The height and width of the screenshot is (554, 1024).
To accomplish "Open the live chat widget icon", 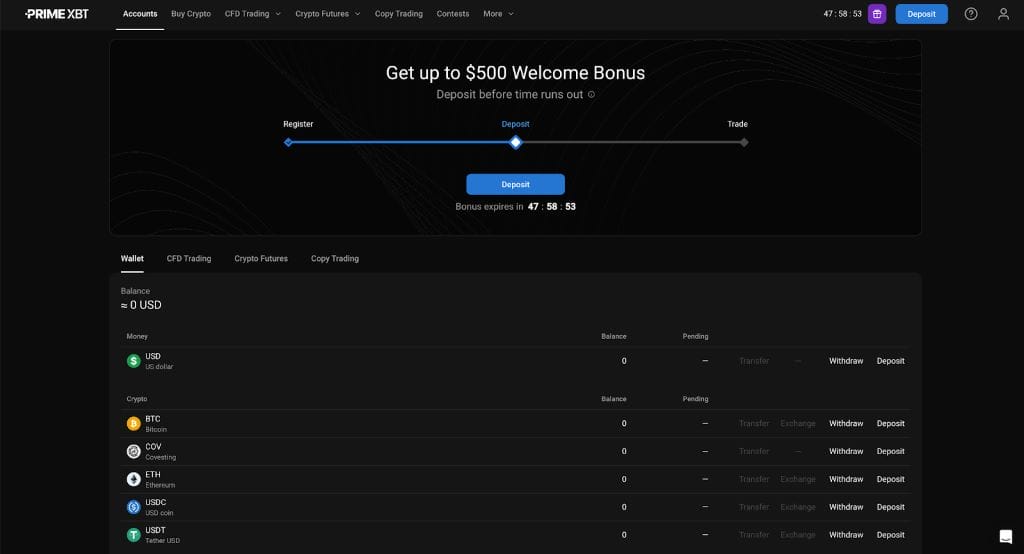I will click(1005, 535).
